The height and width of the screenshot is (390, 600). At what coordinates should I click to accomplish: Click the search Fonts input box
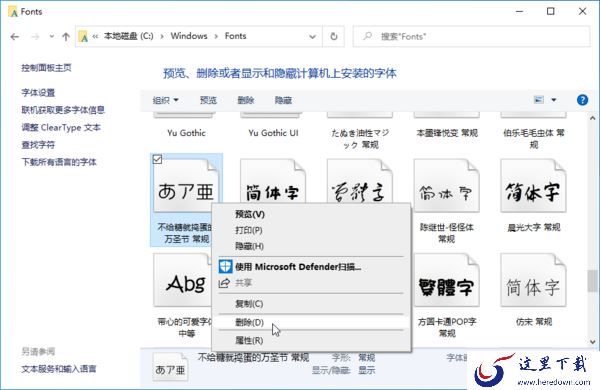(471, 36)
